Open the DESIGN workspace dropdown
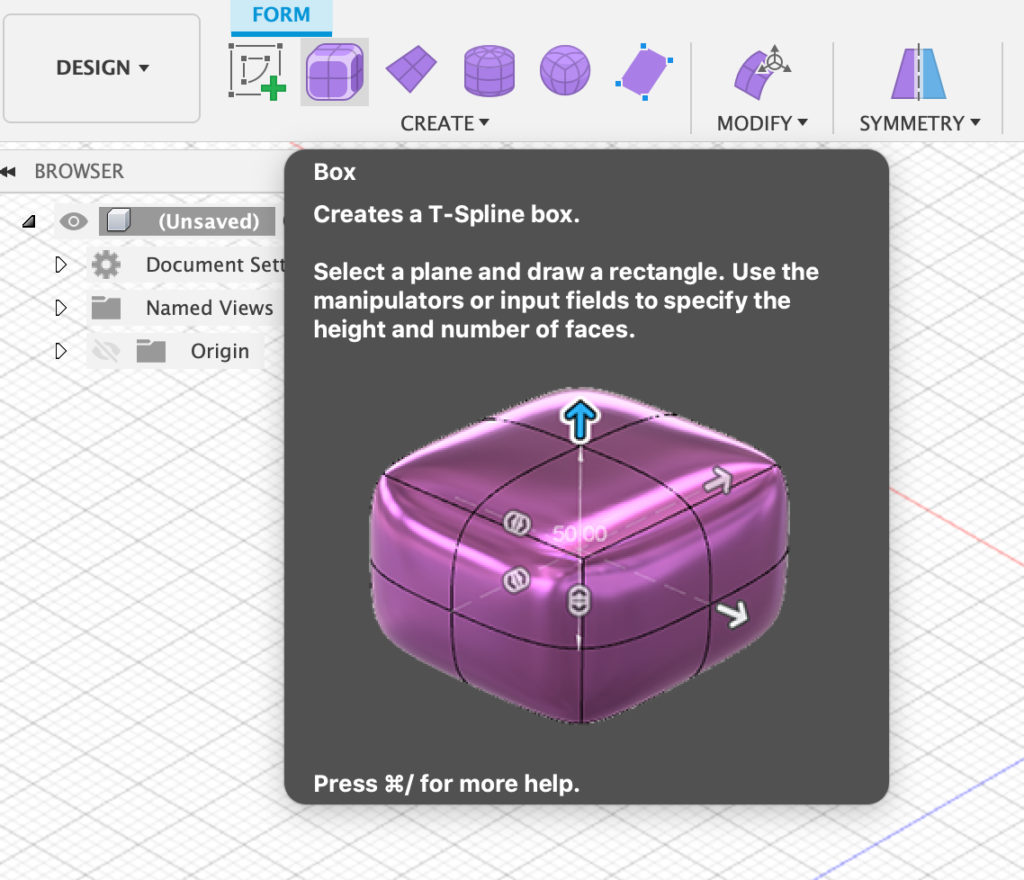Image resolution: width=1024 pixels, height=880 pixels. (102, 68)
